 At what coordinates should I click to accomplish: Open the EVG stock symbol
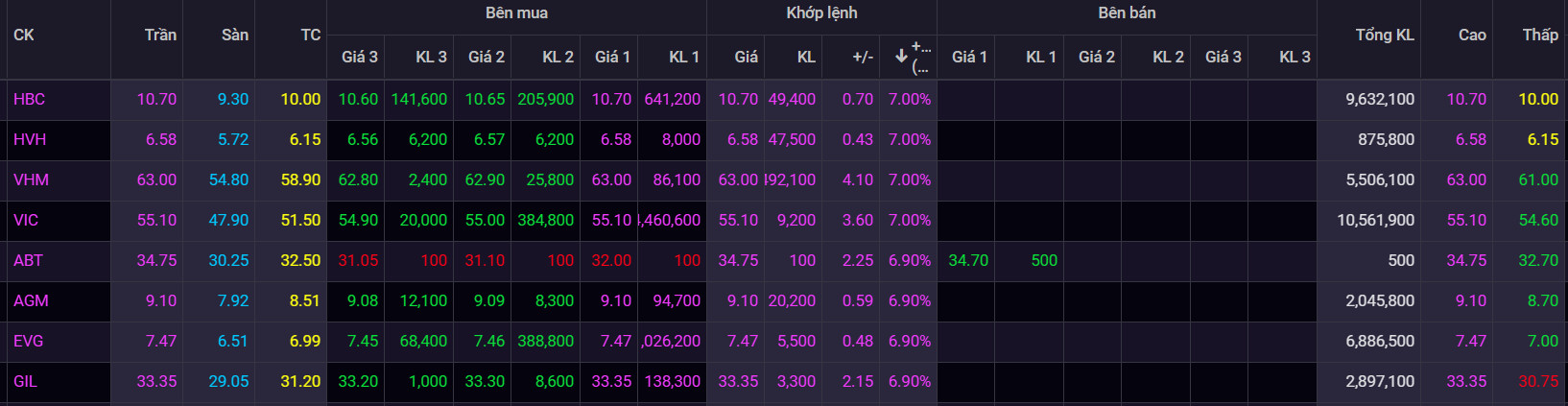coord(28,341)
